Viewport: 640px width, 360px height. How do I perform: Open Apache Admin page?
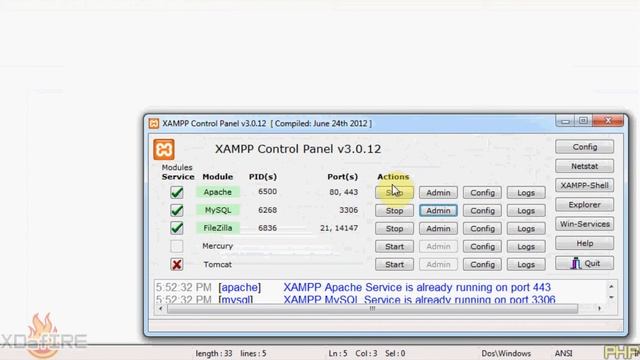point(438,193)
